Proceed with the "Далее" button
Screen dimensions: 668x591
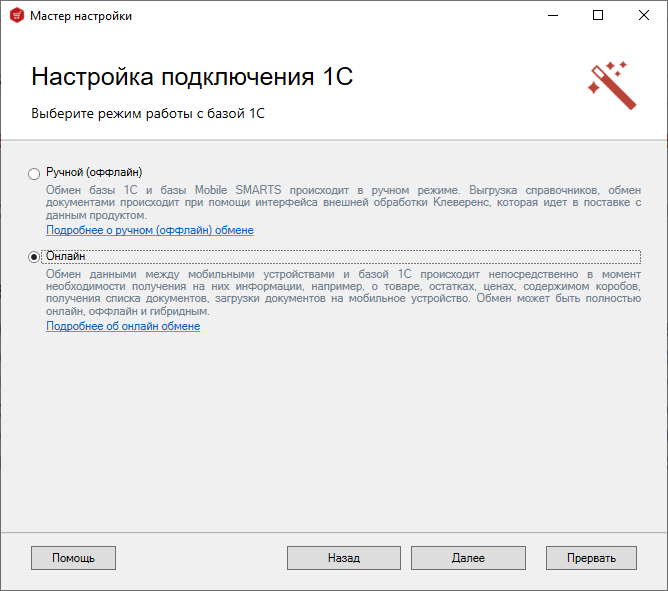tap(468, 558)
